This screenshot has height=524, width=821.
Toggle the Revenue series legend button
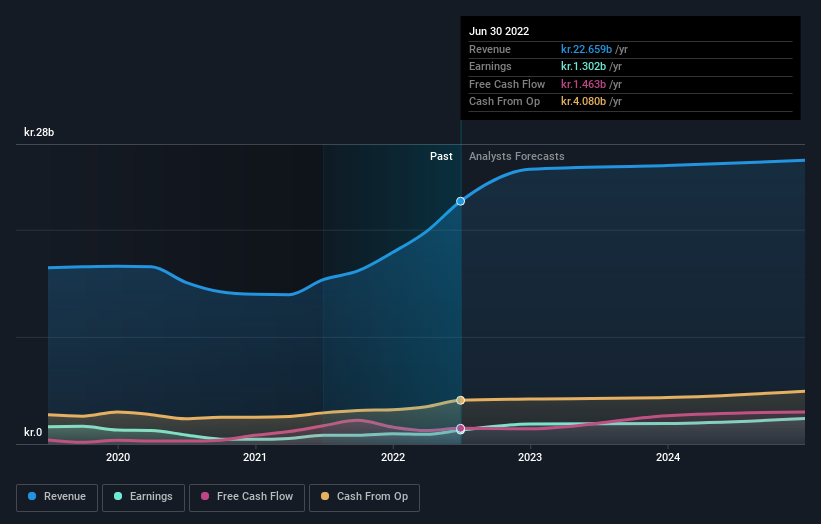[57, 497]
